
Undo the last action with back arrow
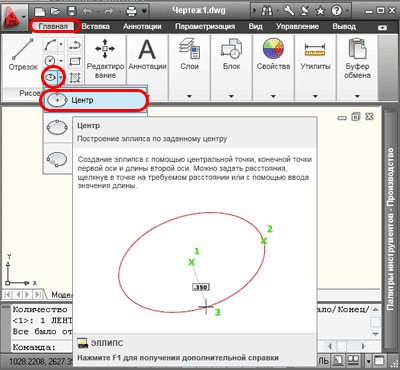(87, 12)
